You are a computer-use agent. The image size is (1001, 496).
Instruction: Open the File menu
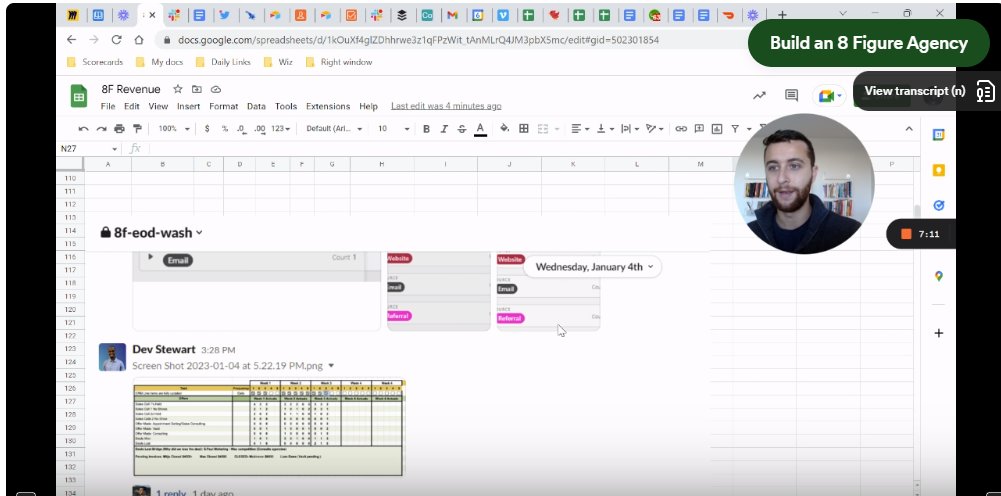click(x=108, y=107)
